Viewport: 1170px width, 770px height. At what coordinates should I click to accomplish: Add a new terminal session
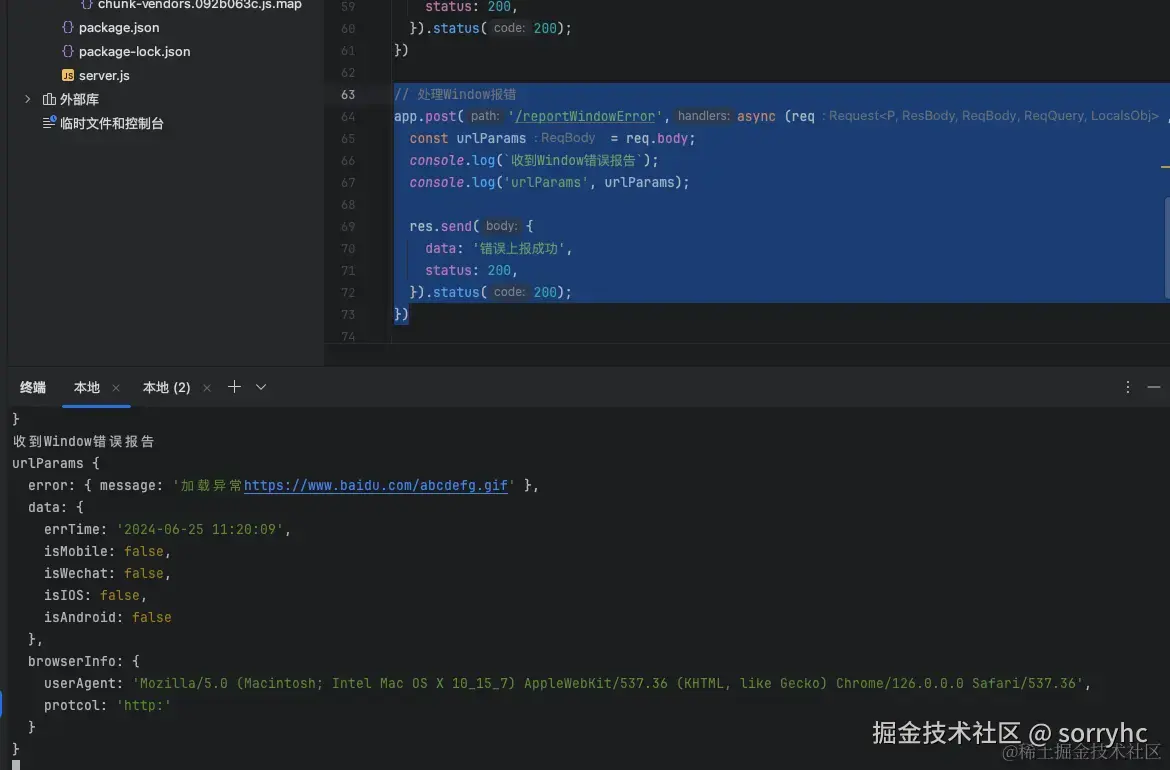(234, 386)
